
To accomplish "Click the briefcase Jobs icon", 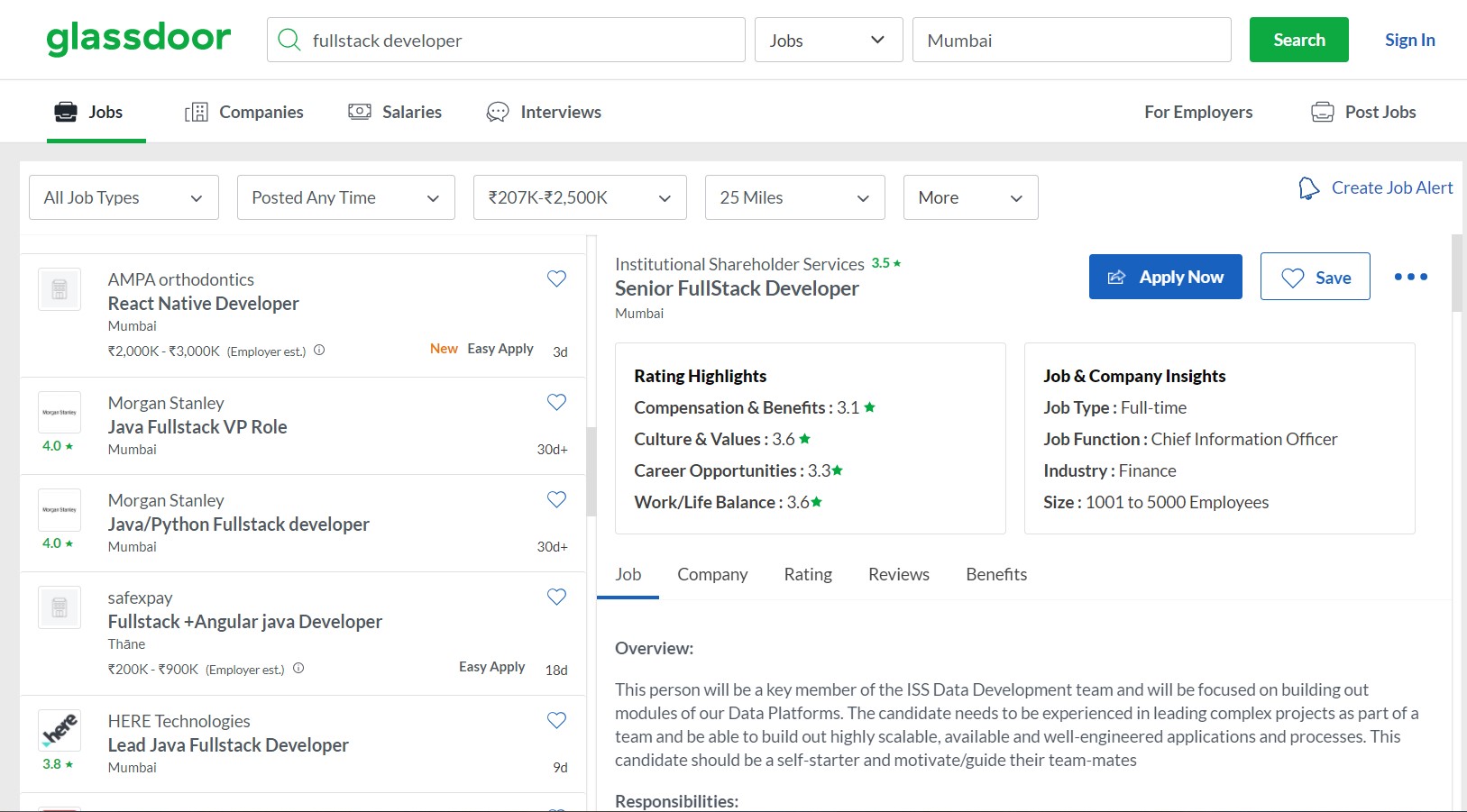I will 66,112.
